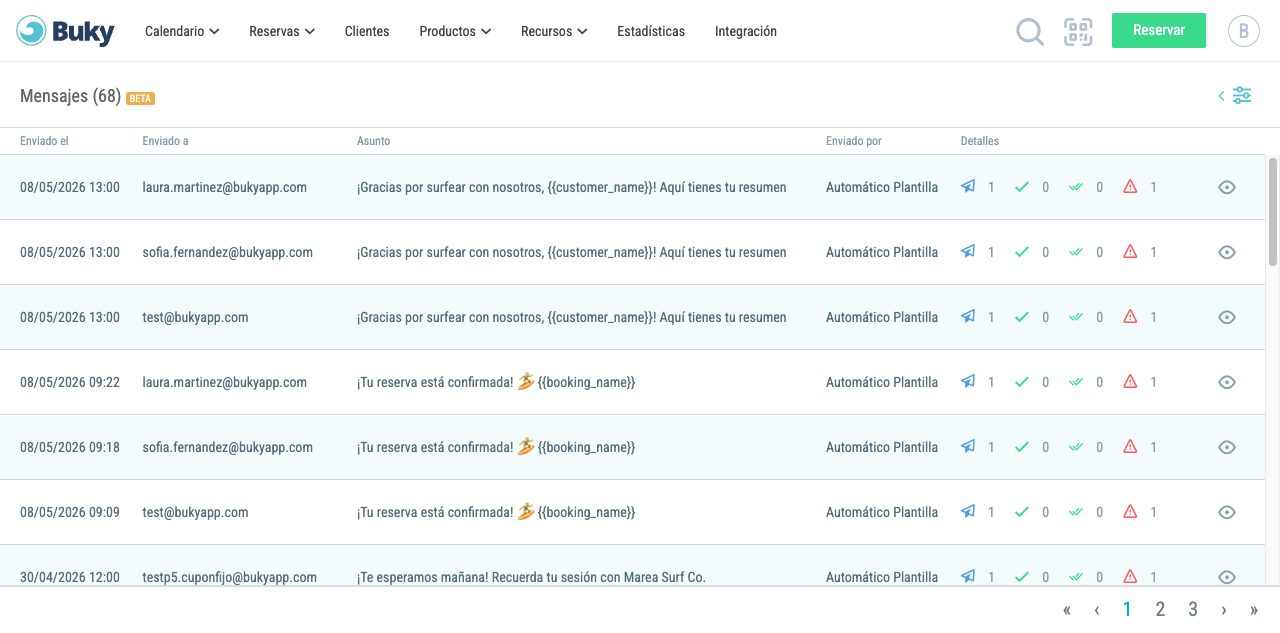
Task: Click error warning icon in 09:18 sofia.fernandez row
Action: coord(1130,446)
